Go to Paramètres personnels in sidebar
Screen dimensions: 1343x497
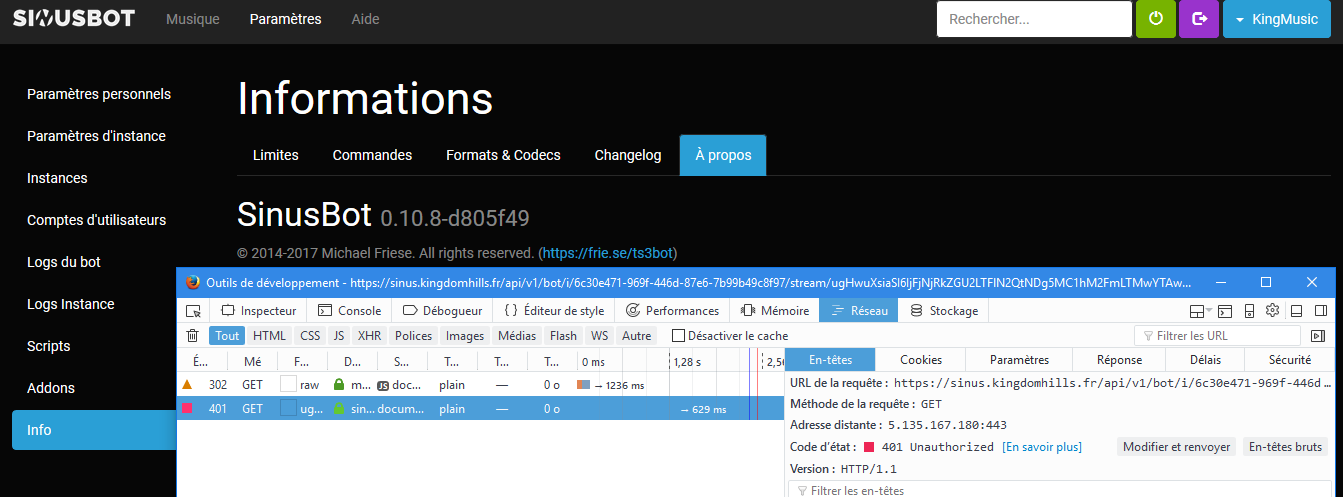[x=99, y=94]
